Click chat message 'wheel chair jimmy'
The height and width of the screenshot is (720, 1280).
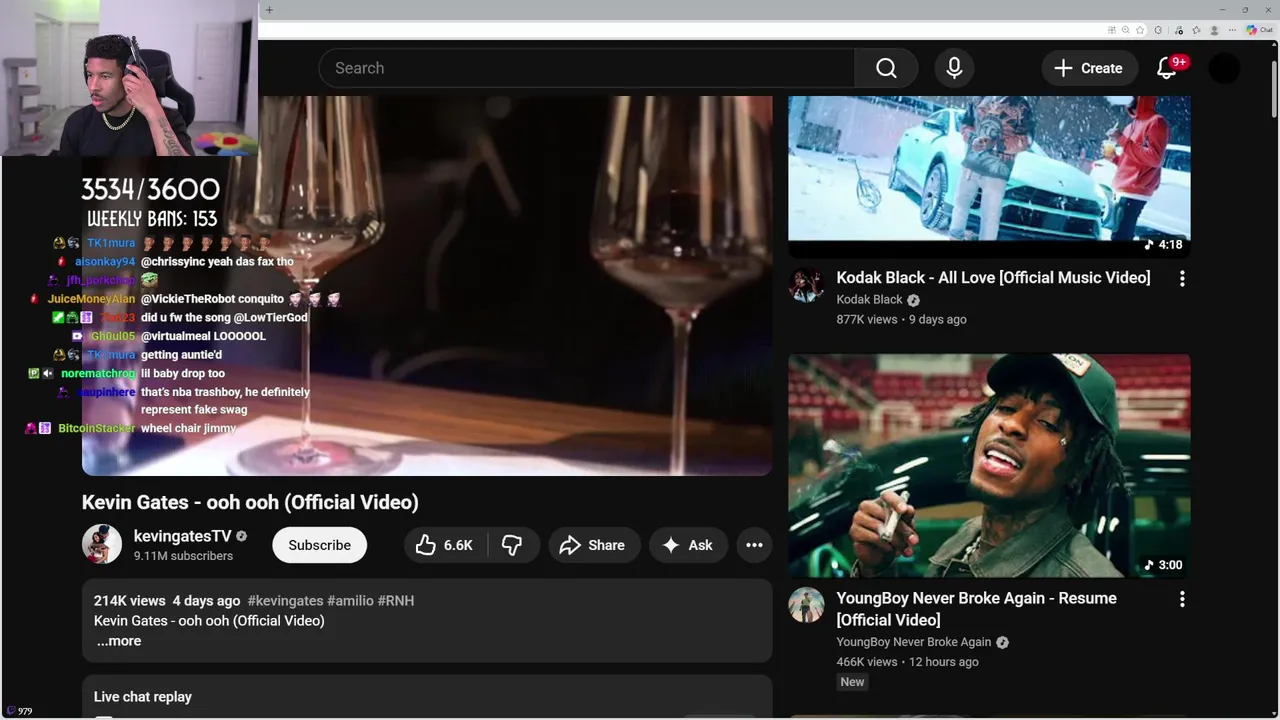point(189,428)
